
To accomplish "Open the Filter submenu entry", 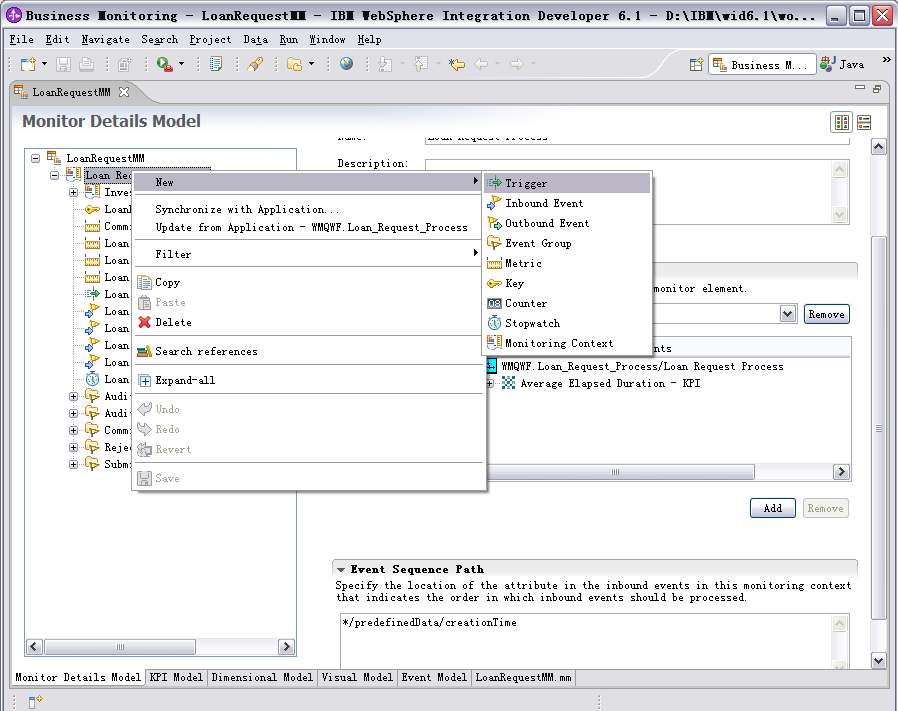I will coord(309,254).
